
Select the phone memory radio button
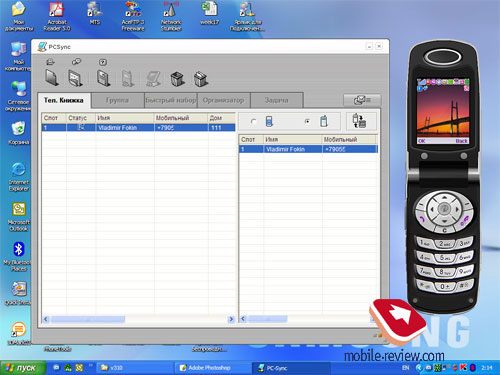point(307,121)
